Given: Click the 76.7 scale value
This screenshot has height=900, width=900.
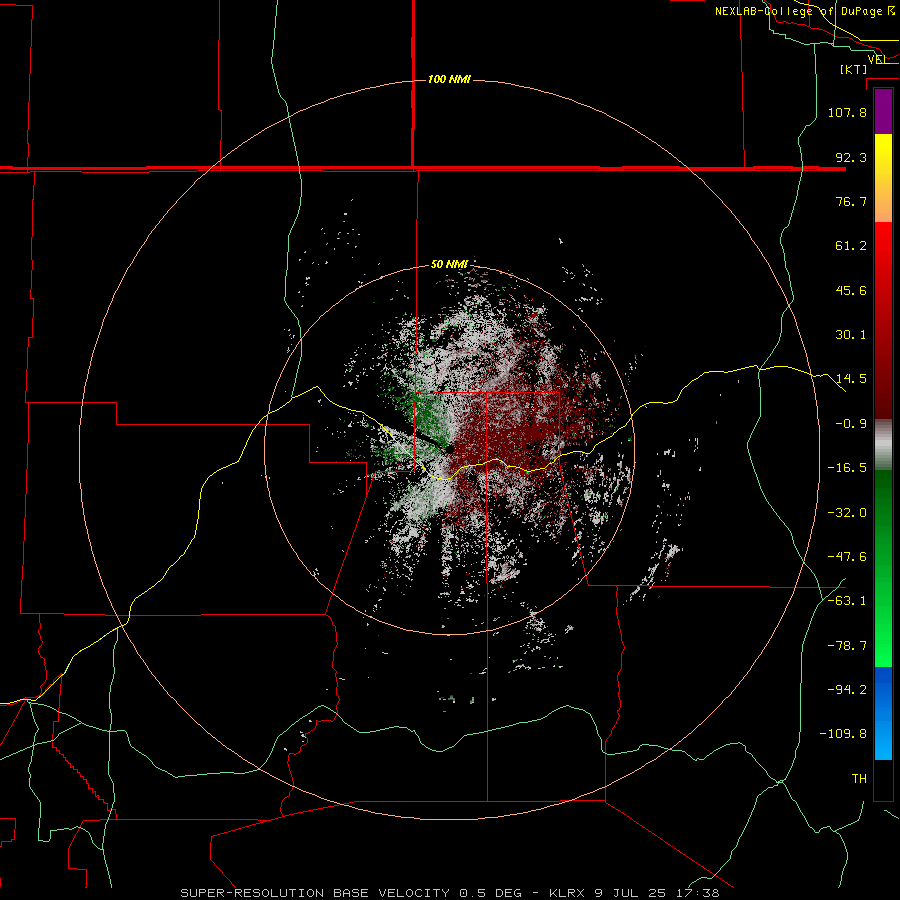Looking at the screenshot, I should coord(851,201).
